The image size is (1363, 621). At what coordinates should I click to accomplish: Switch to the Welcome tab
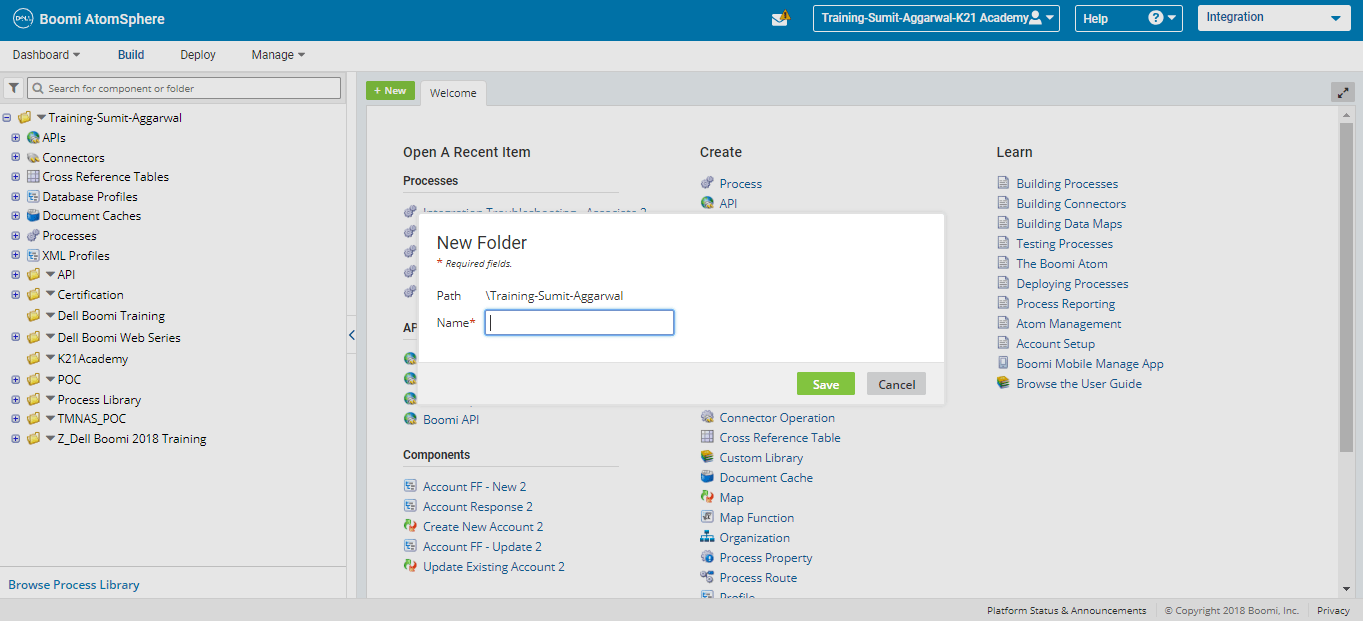click(452, 92)
